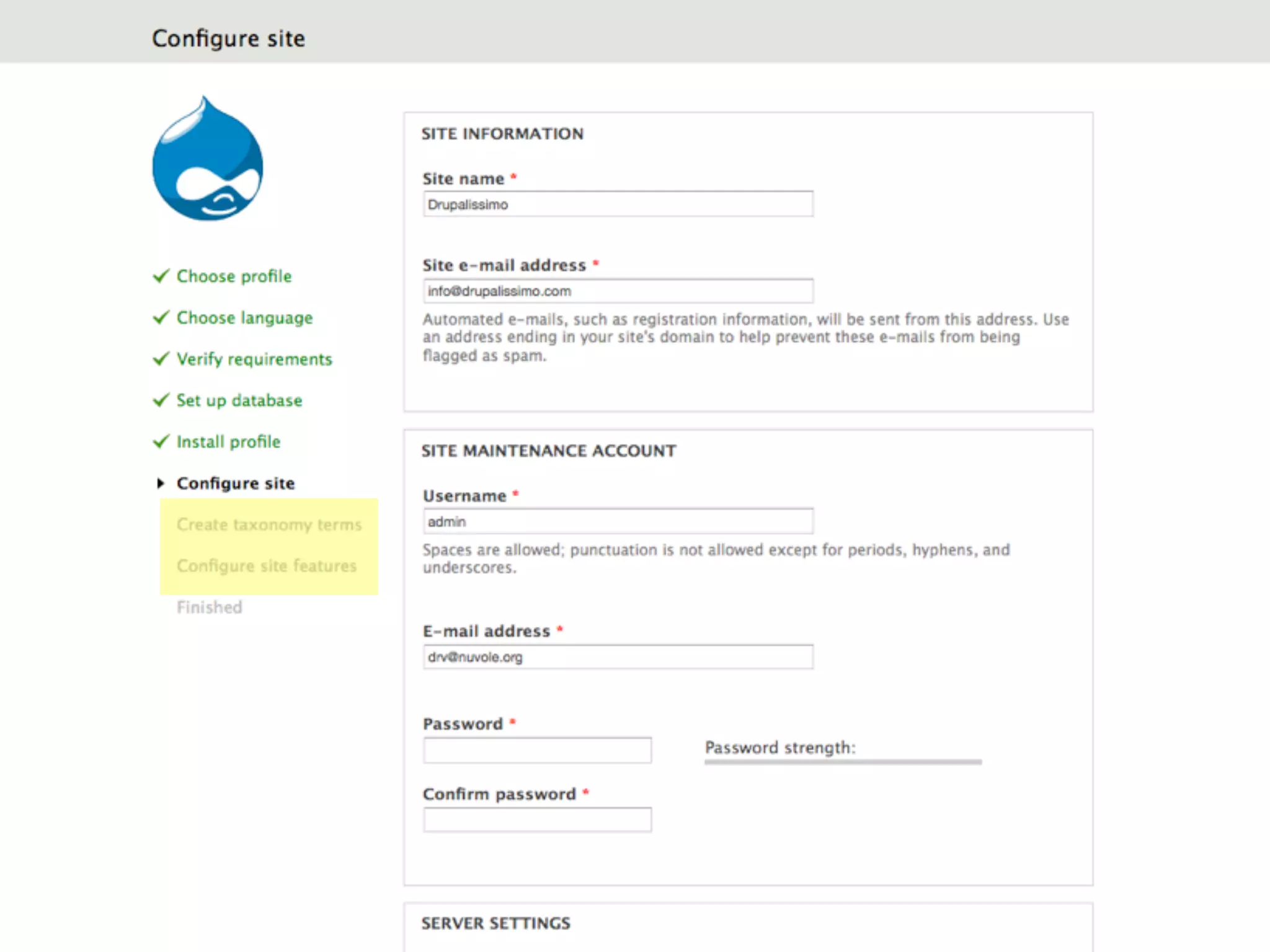The image size is (1270, 952).
Task: Click into the Password field
Action: 537,751
